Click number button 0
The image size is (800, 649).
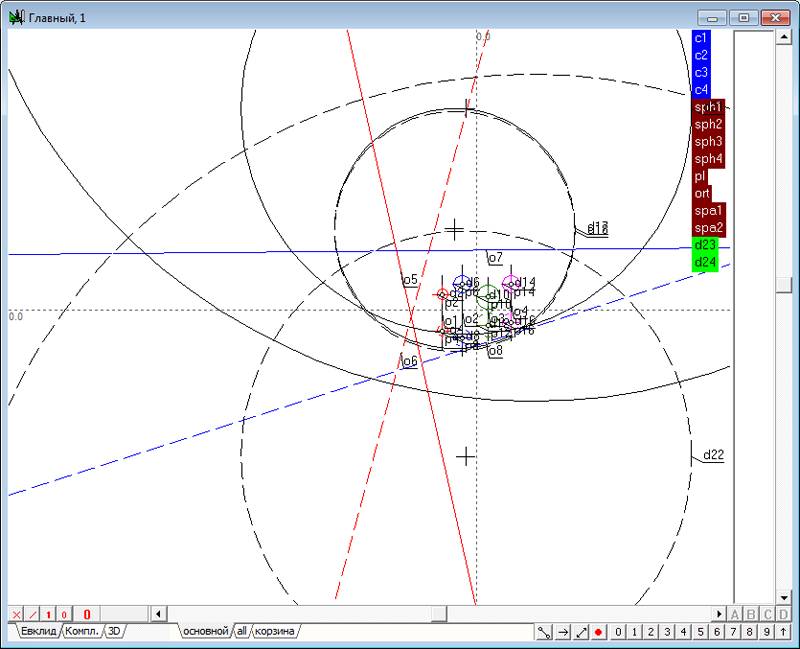(618, 632)
